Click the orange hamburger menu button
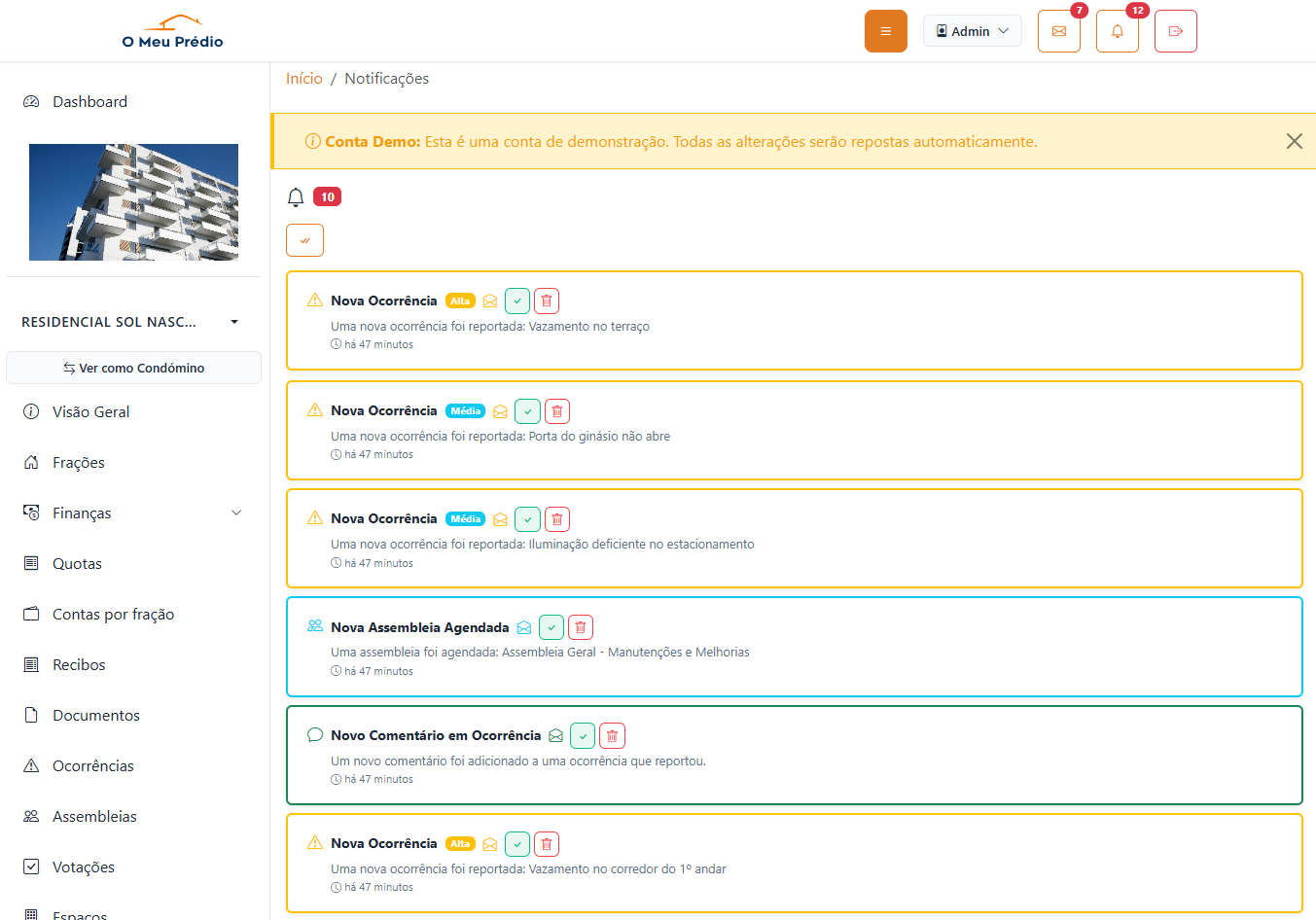 click(885, 30)
